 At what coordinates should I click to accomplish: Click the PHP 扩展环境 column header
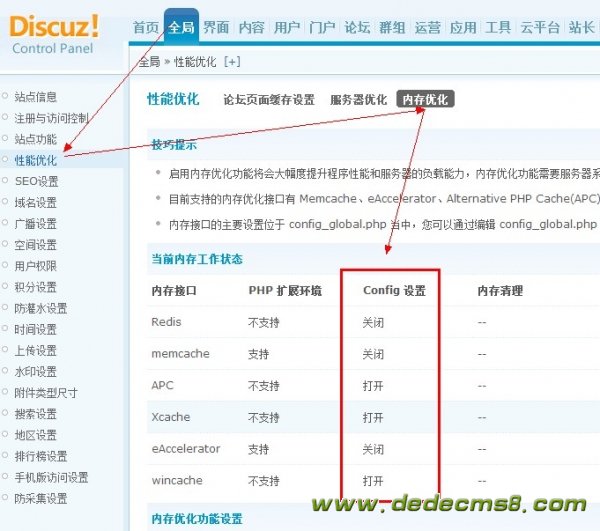point(285,291)
